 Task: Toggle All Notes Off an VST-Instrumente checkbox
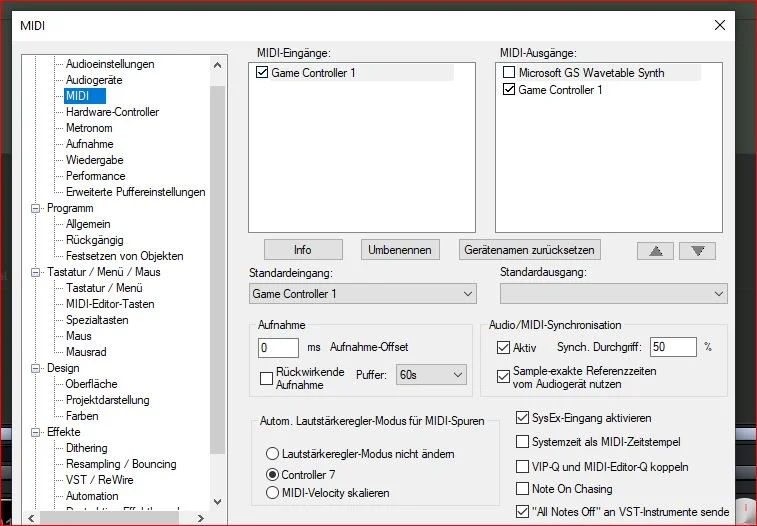coord(522,512)
